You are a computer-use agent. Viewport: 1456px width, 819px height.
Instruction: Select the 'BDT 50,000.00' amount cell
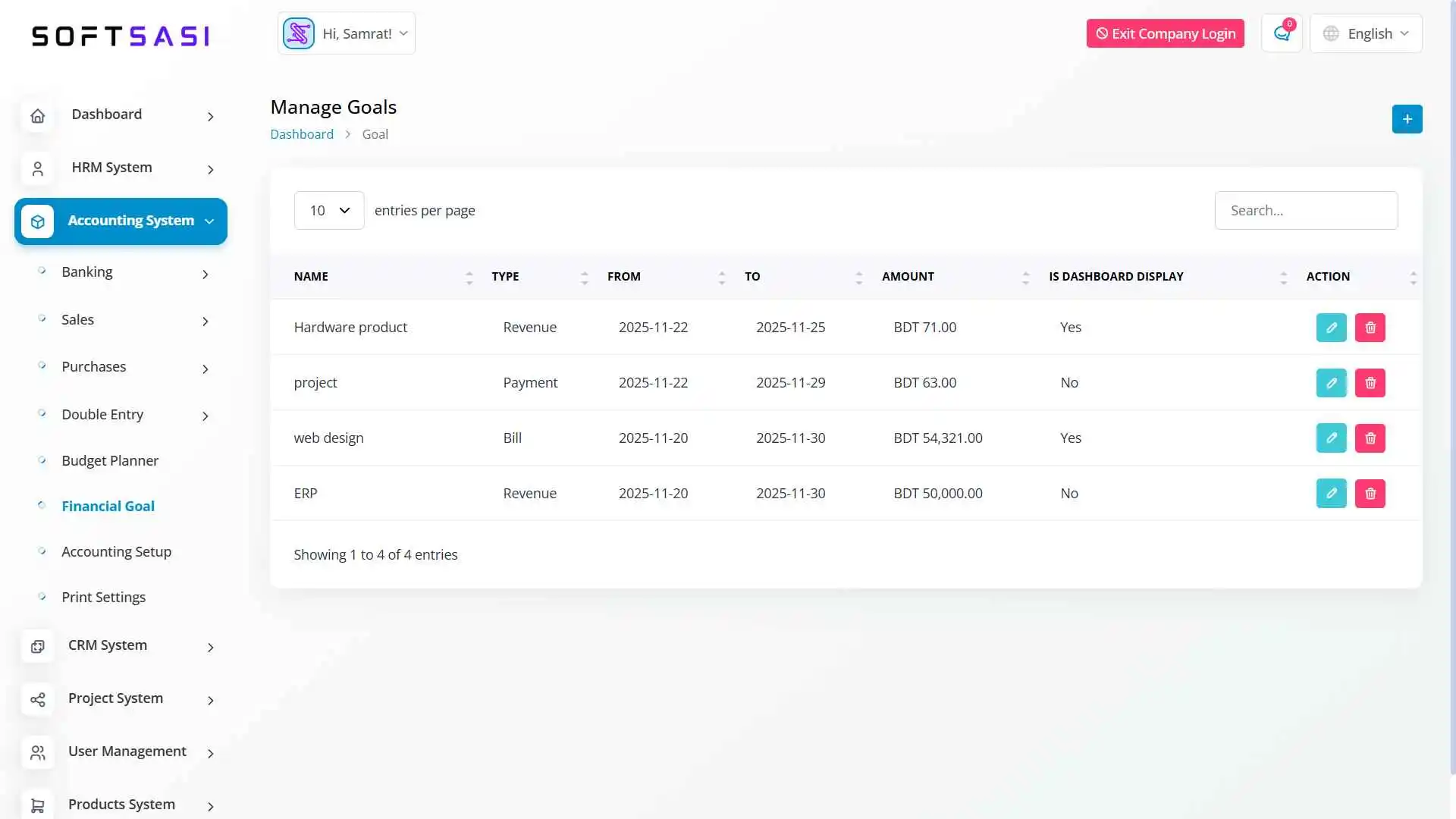(x=938, y=494)
